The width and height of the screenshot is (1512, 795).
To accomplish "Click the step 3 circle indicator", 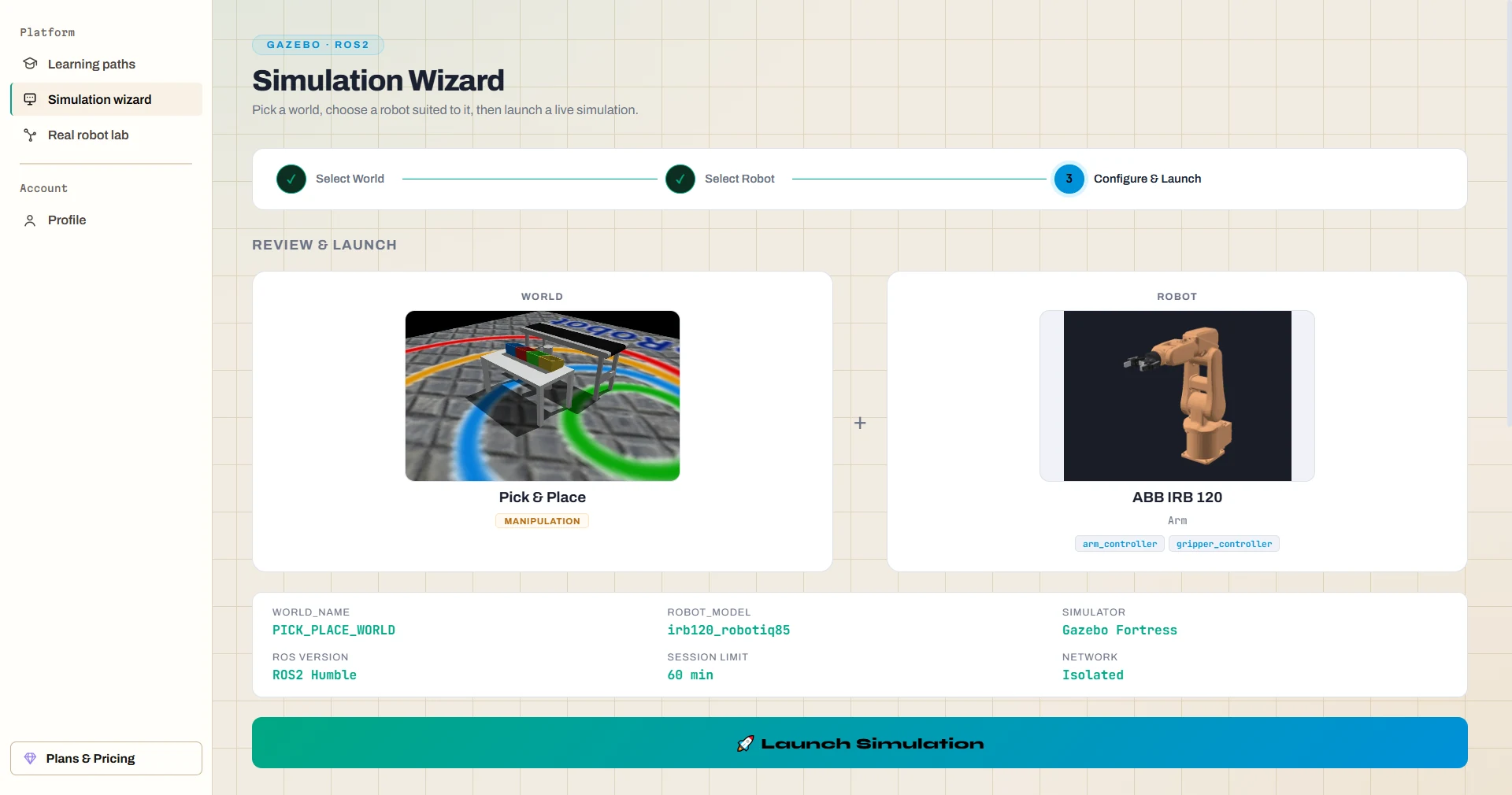I will click(x=1069, y=179).
